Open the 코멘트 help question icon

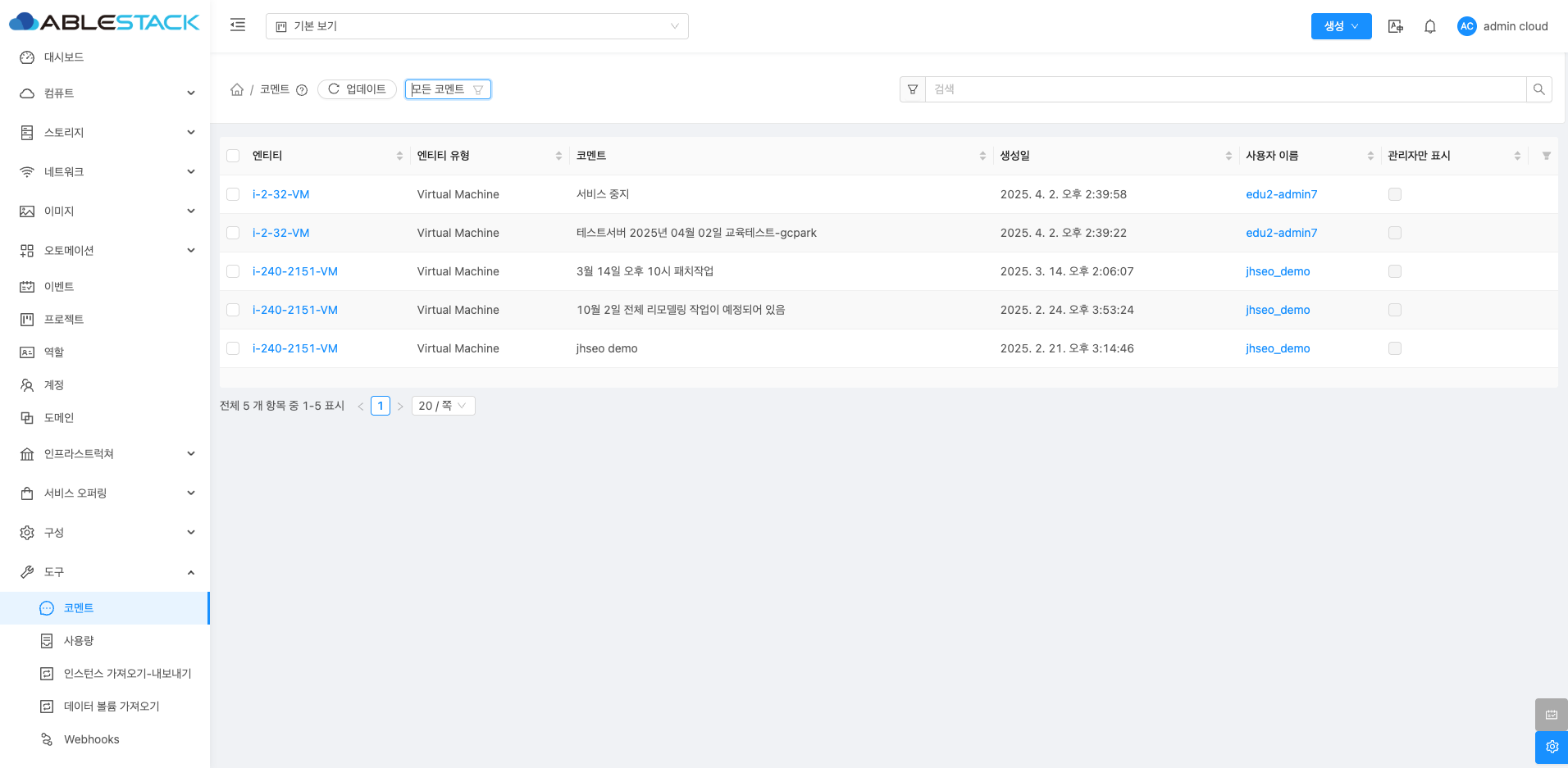[x=302, y=90]
